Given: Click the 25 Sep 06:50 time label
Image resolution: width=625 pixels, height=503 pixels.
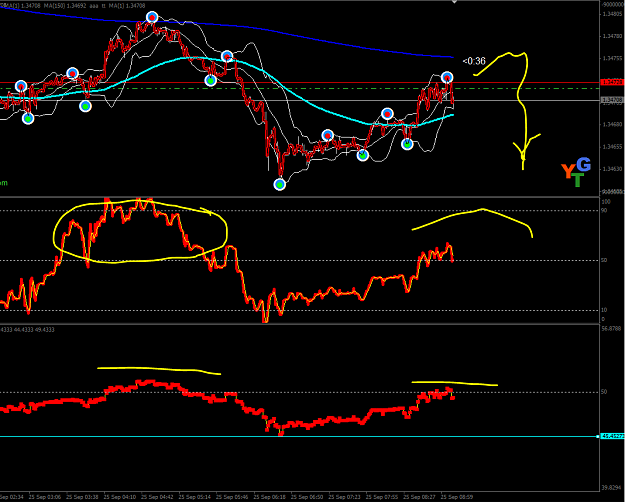Looking at the screenshot, I should (x=307, y=497).
